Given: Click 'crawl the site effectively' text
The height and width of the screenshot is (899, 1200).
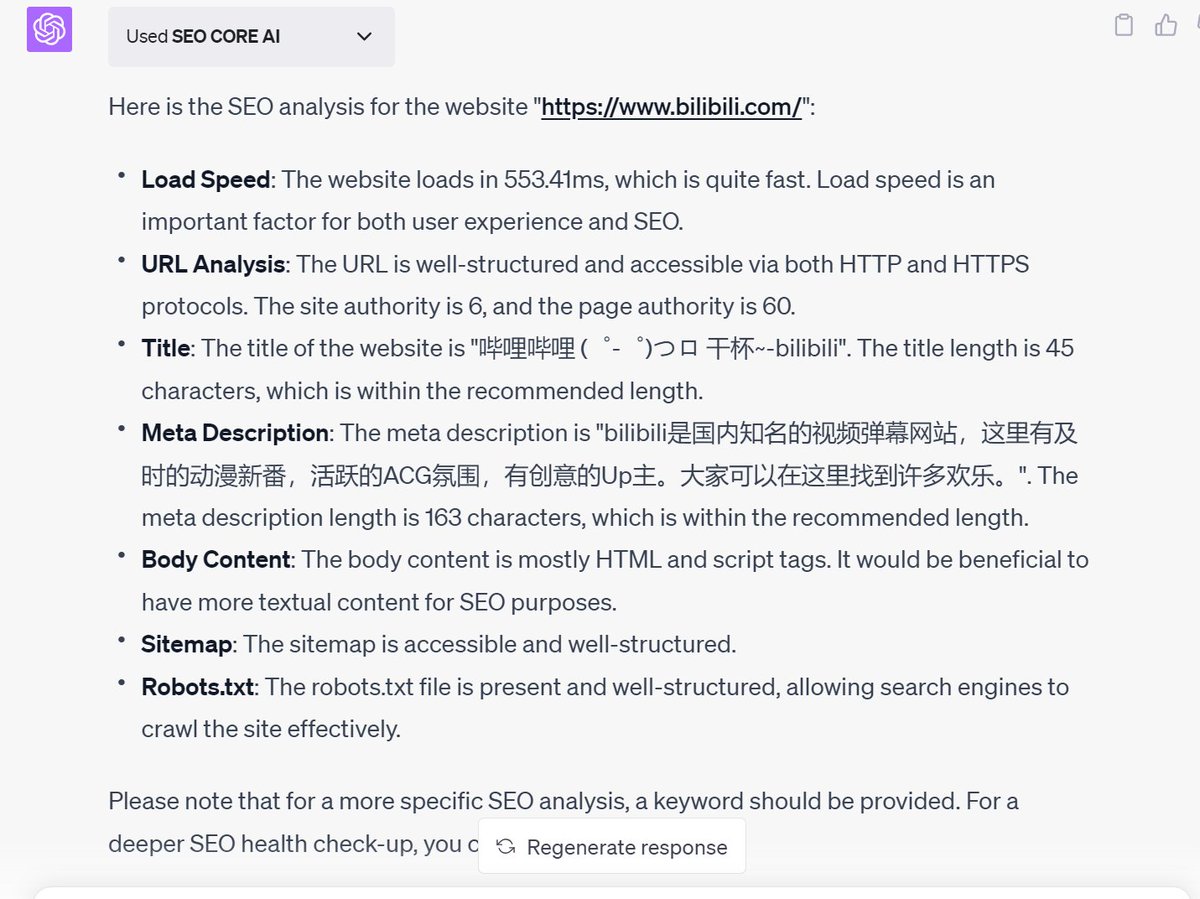Looking at the screenshot, I should pos(271,729).
